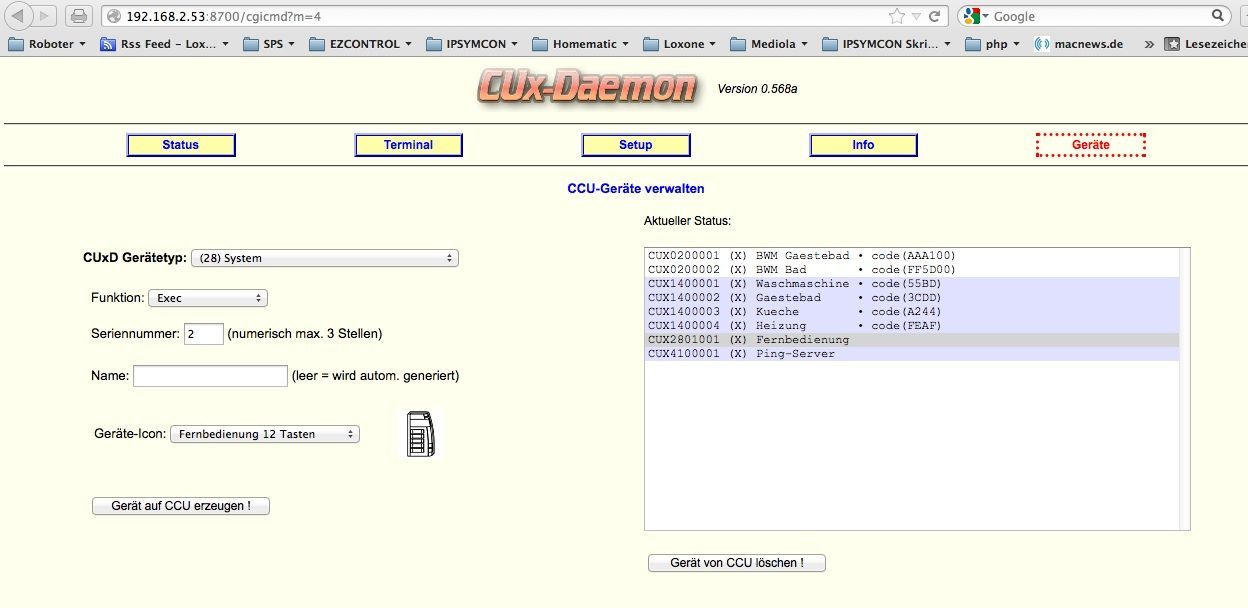Click Gerät von CCU löschen ! button
This screenshot has height=608, width=1248.
pos(737,563)
